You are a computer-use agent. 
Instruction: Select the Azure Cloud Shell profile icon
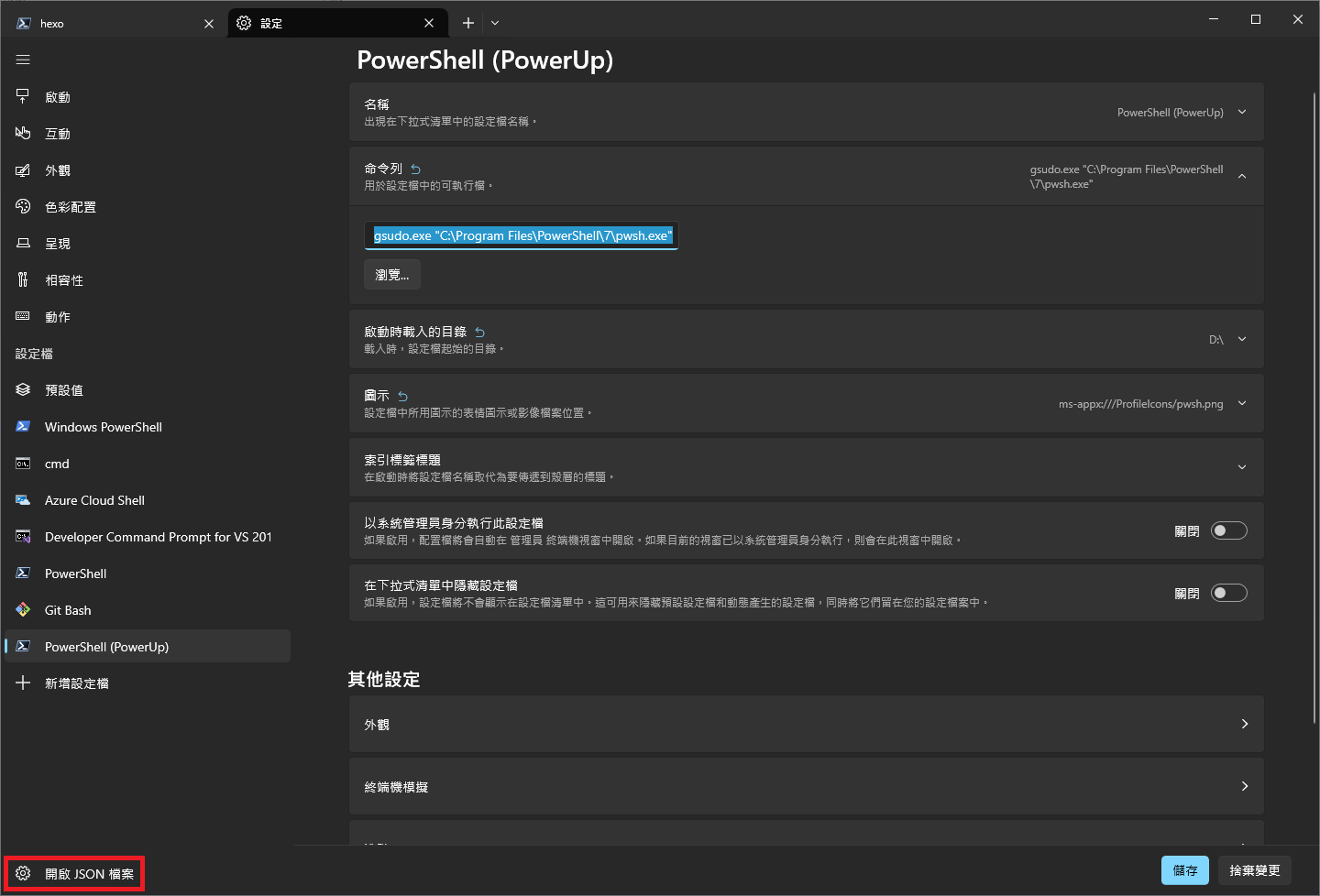pyautogui.click(x=23, y=499)
